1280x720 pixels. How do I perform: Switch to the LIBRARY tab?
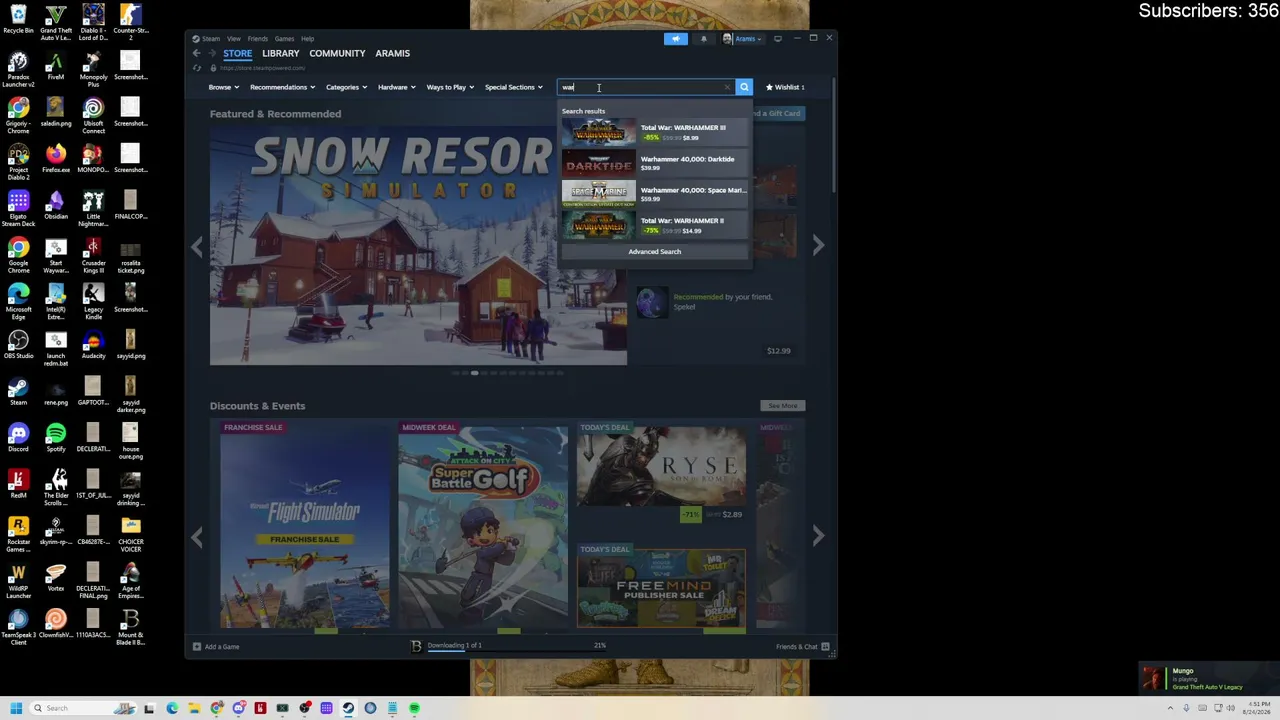[280, 53]
